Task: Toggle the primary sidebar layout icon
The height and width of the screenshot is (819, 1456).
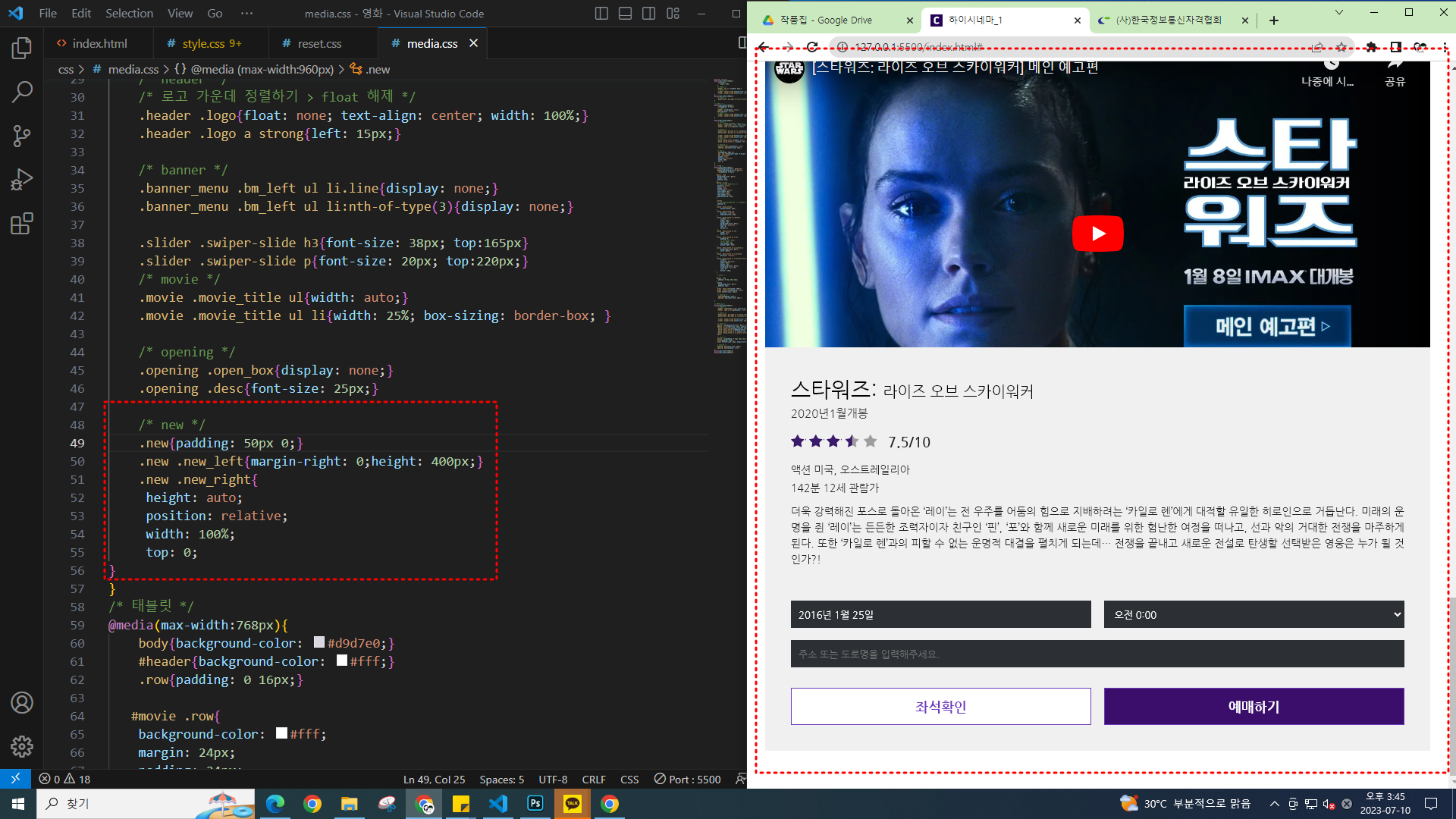Action: tap(601, 14)
